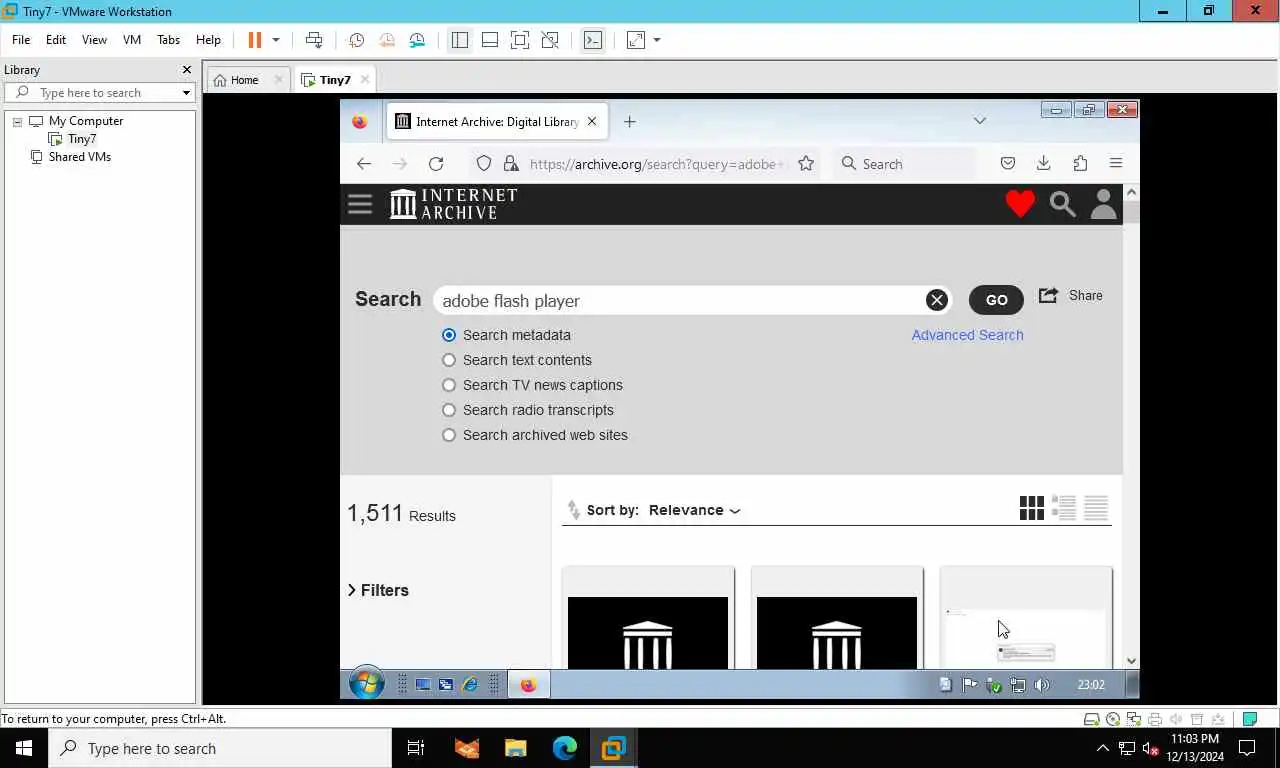Open the Sort by Relevance dropdown
The height and width of the screenshot is (768, 1280).
694,510
